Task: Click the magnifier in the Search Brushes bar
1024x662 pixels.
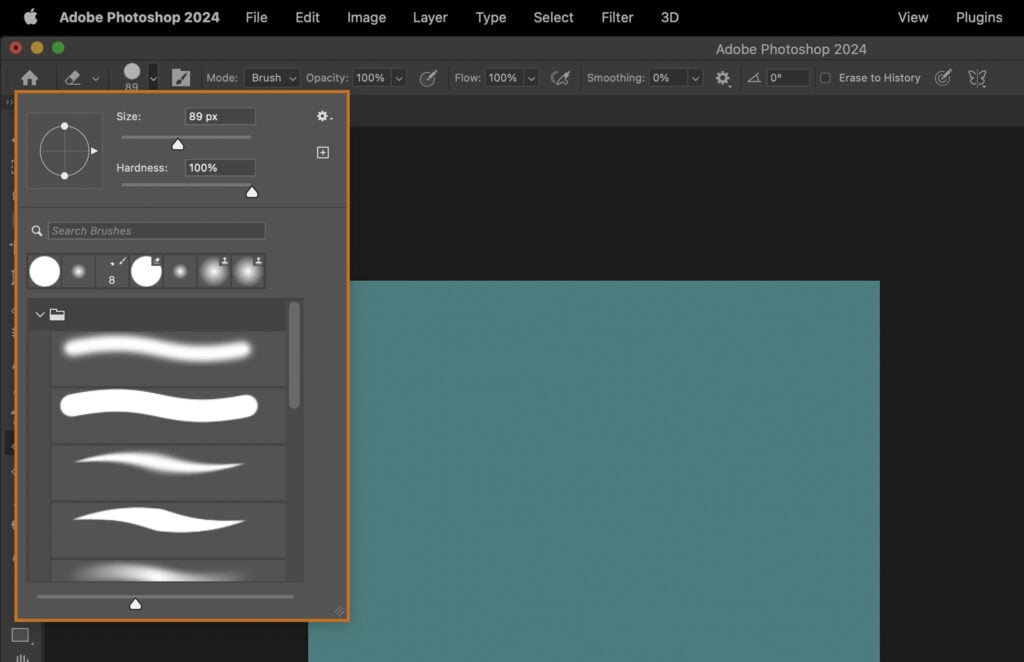Action: point(37,230)
